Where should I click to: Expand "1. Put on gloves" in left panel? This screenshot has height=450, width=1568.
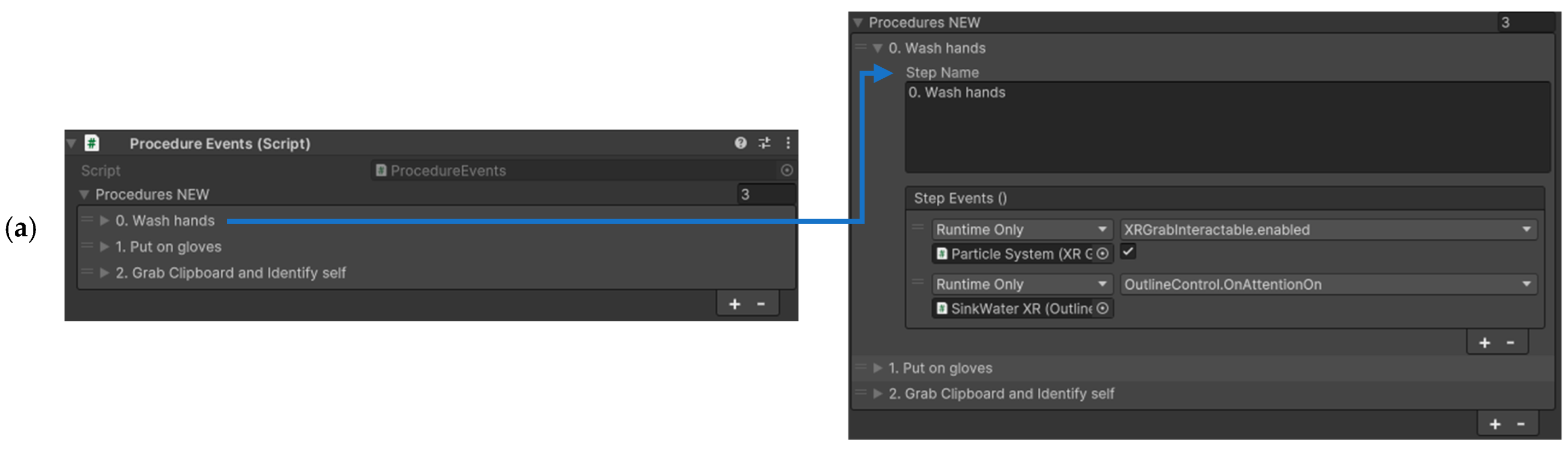coord(105,247)
